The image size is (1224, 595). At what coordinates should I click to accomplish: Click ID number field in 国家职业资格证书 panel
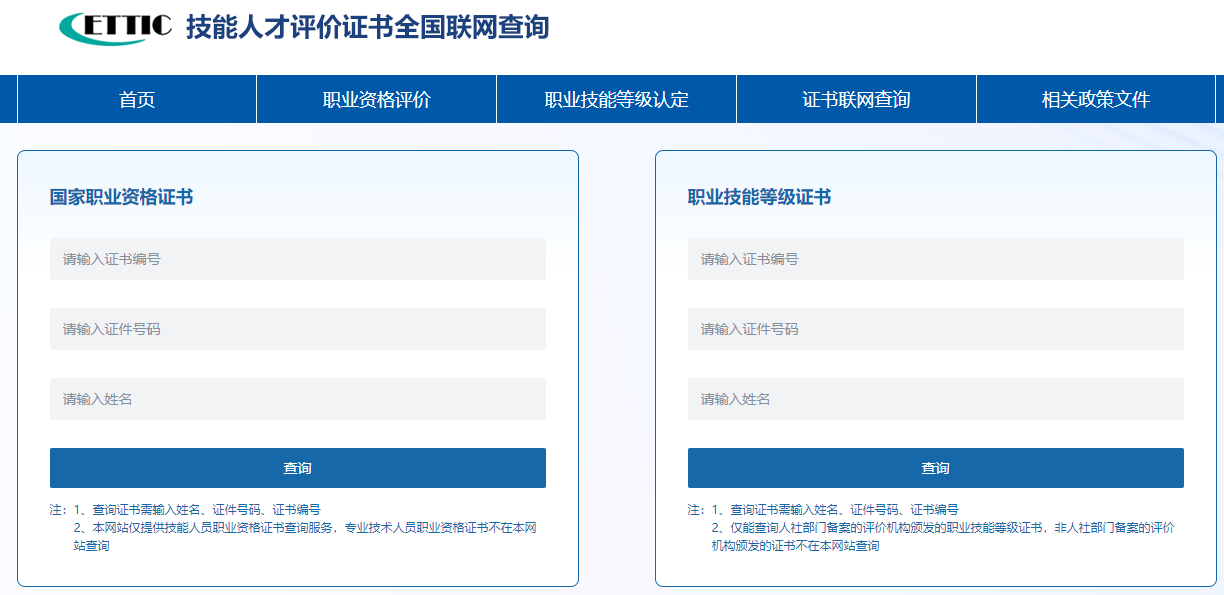(298, 329)
